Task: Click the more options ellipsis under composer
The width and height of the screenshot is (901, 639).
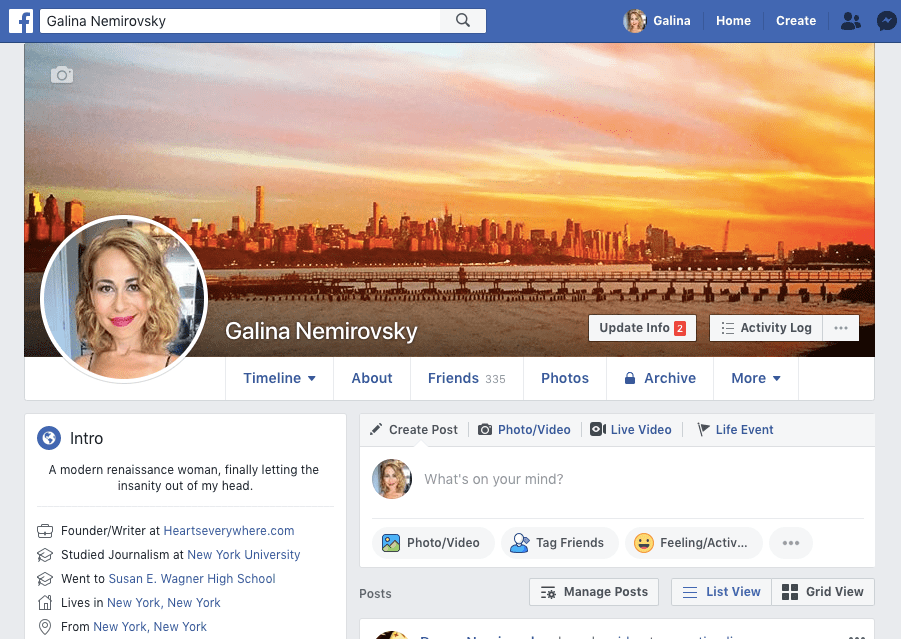Action: [790, 543]
